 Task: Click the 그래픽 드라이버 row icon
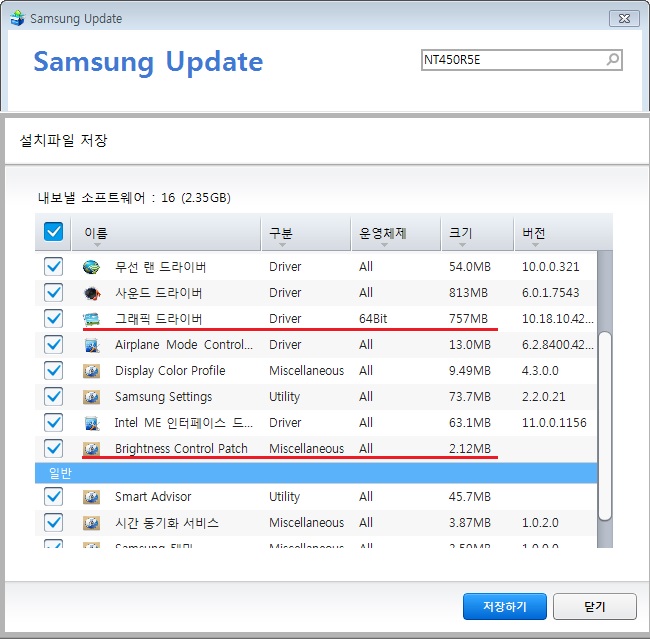click(x=91, y=319)
